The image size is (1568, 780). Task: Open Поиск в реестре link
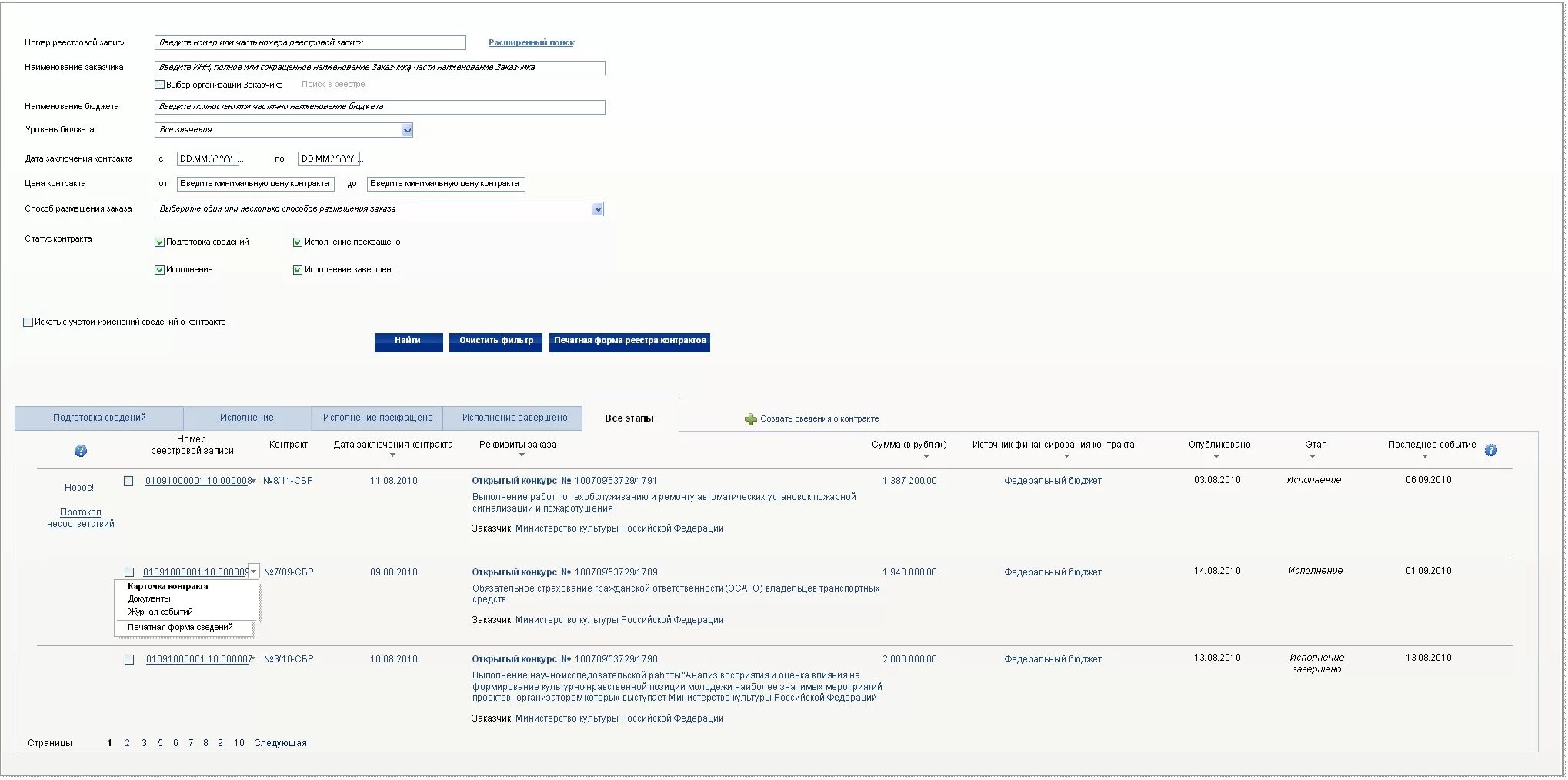tap(333, 85)
